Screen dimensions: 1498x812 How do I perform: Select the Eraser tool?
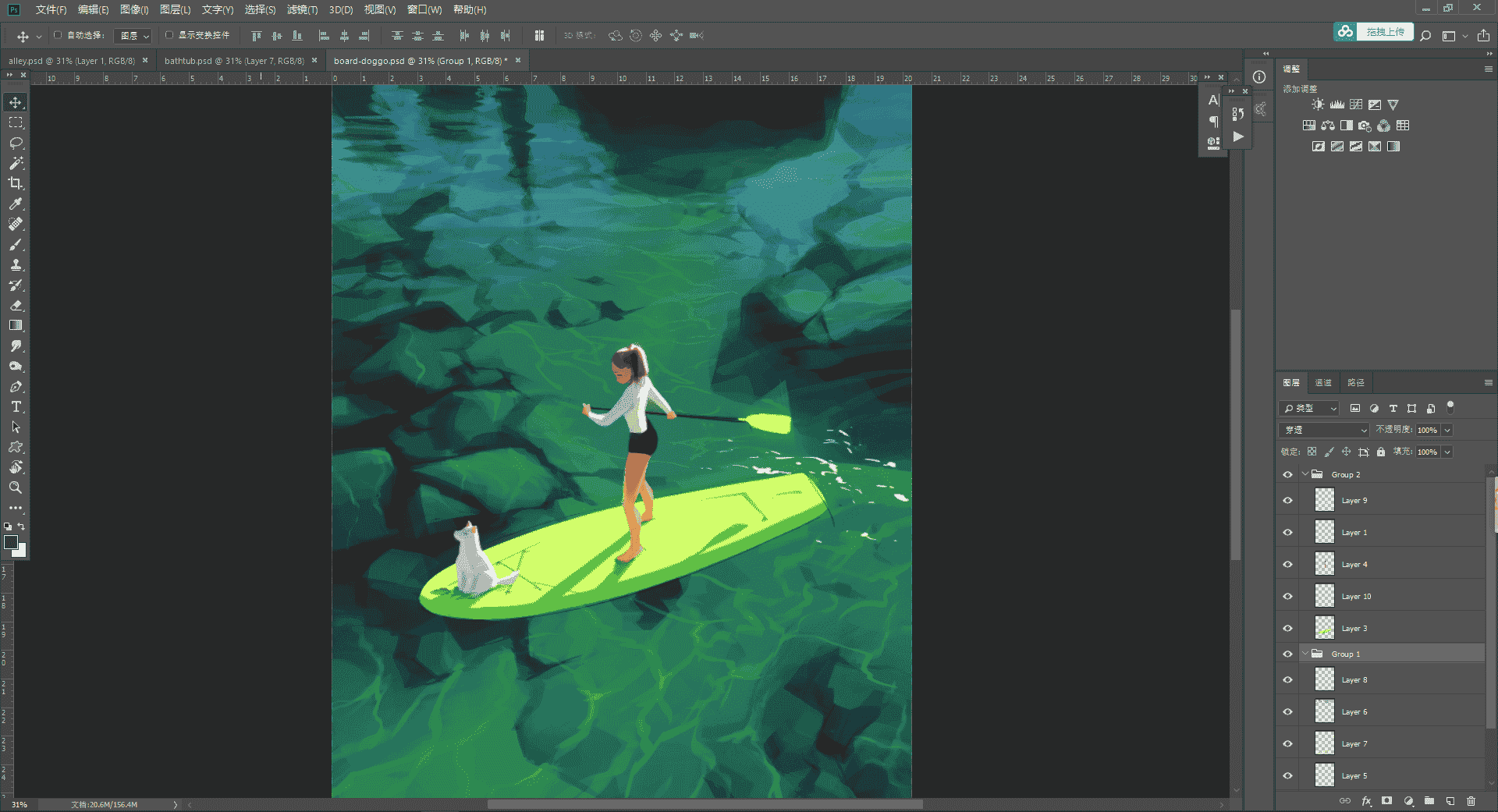[x=16, y=305]
